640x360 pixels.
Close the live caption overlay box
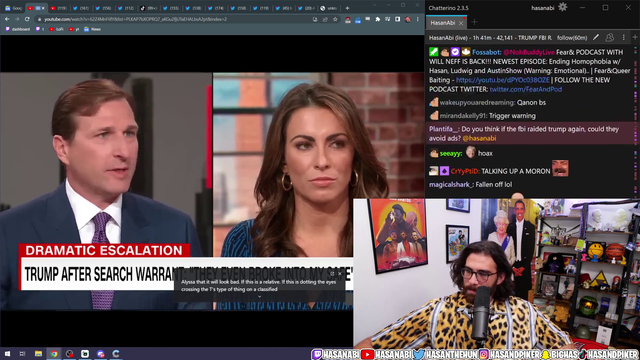tap(340, 274)
